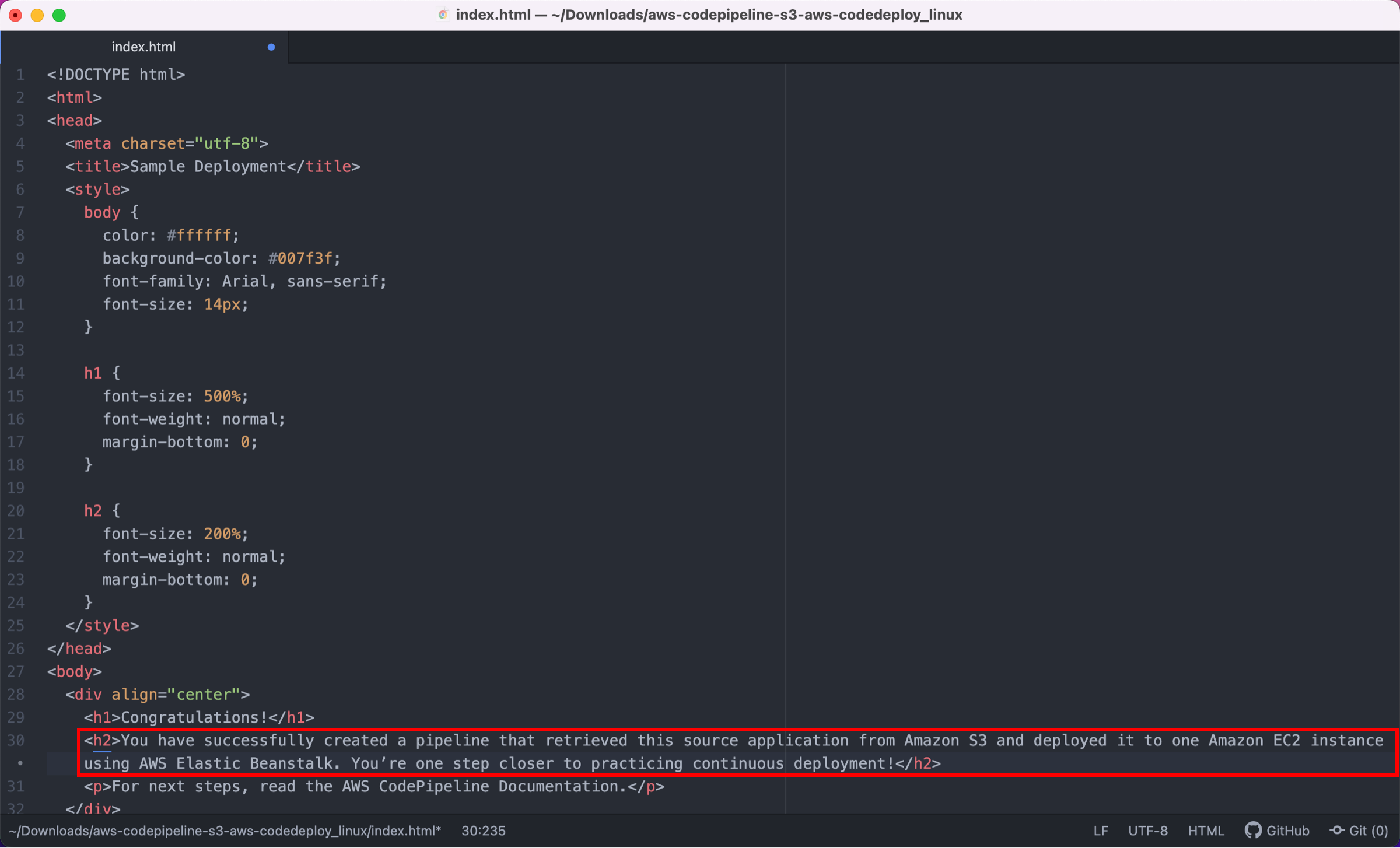This screenshot has width=1400, height=848.
Task: Click the 'h1 {' CSS selector
Action: 102,373
